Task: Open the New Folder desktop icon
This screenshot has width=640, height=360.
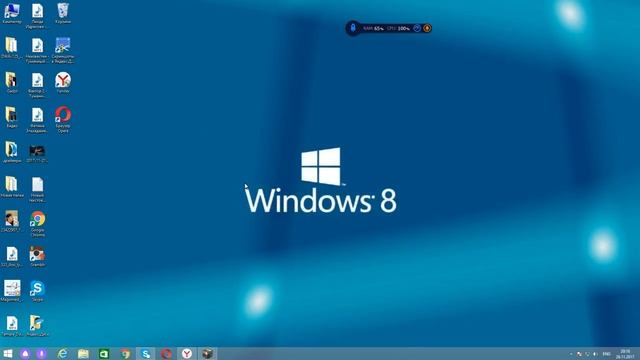Action: coord(11,187)
